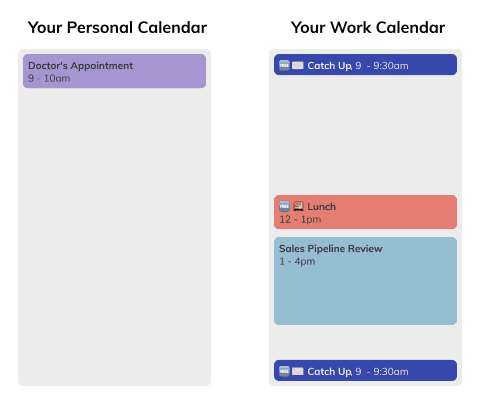Click the Your Work Calendar heading
This screenshot has width=480, height=400.
tap(368, 27)
